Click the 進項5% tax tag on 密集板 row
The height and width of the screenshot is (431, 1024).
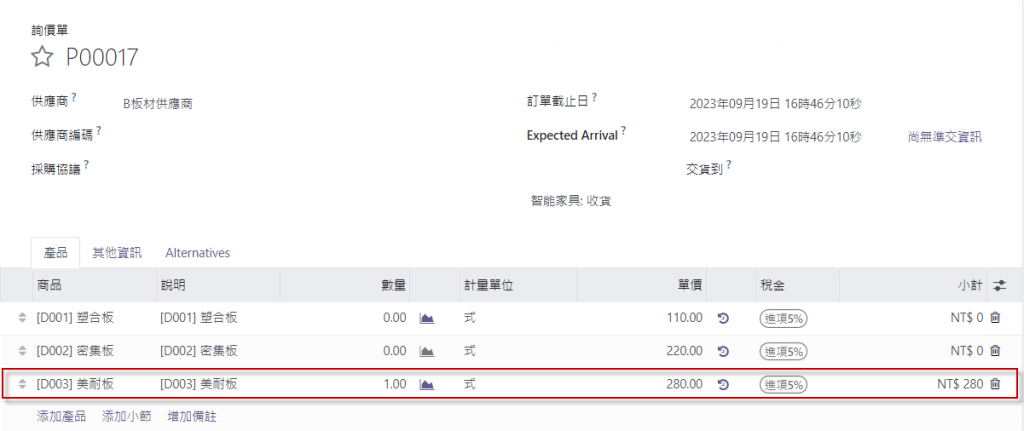click(x=784, y=351)
